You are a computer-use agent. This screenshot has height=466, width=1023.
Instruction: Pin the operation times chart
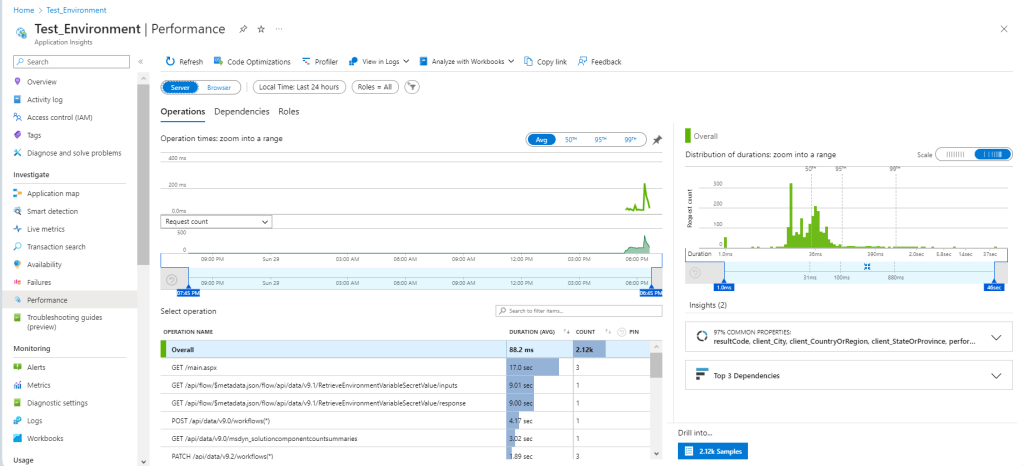point(657,140)
